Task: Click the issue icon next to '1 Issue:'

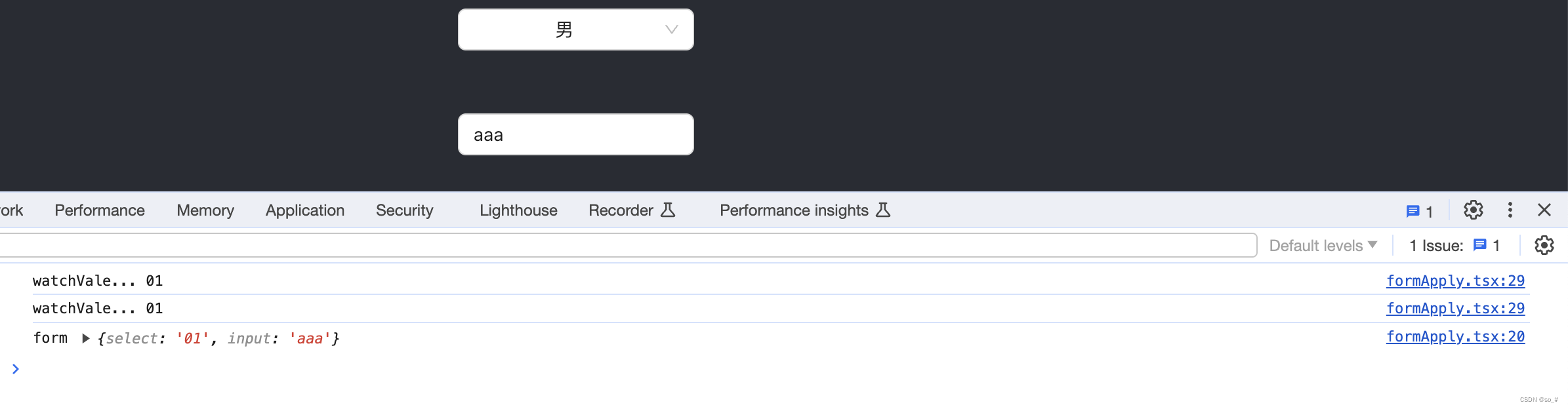Action: 1480,245
